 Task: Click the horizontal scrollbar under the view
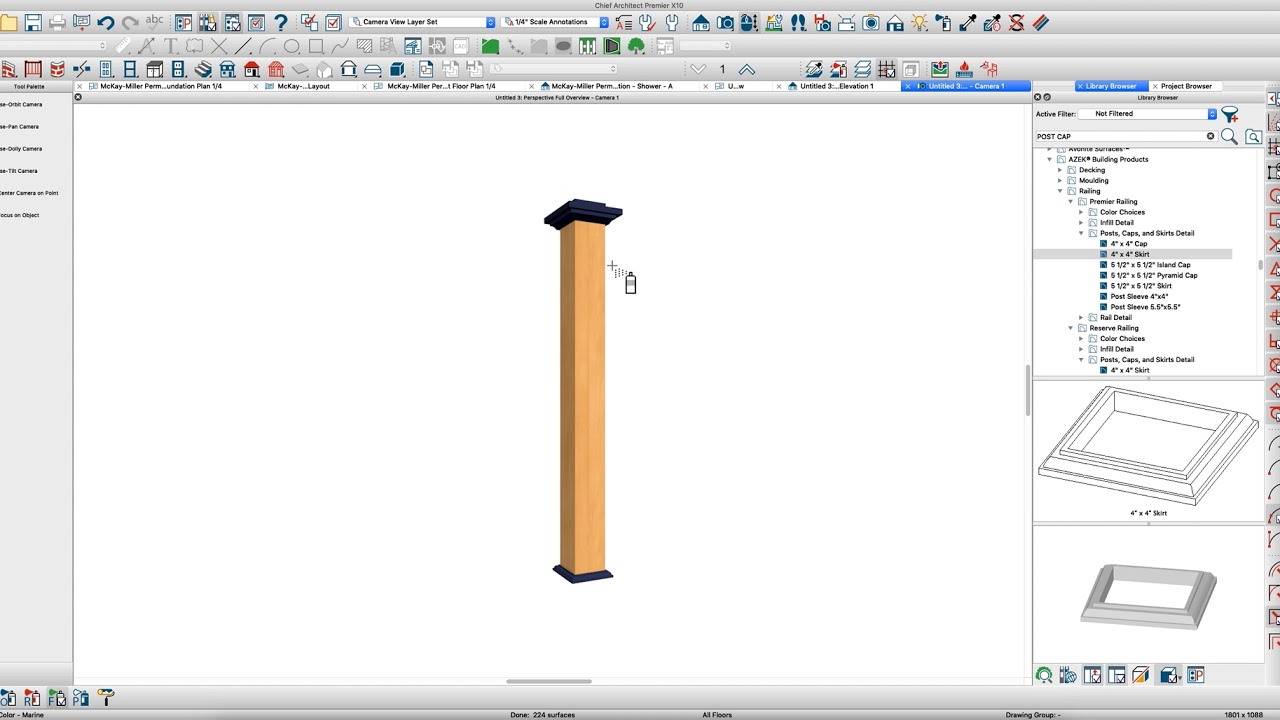coord(549,681)
